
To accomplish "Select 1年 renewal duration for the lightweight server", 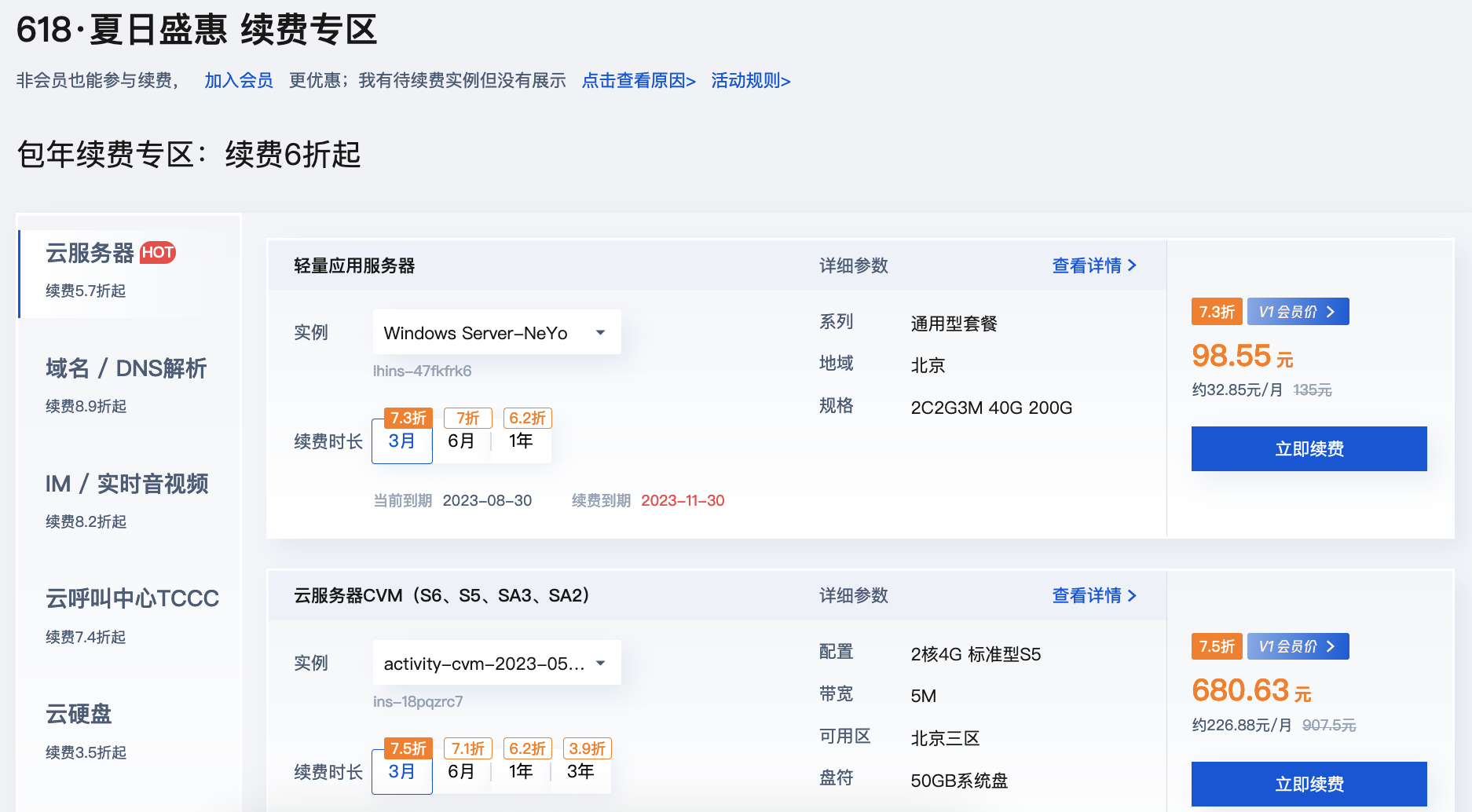I will coord(521,441).
